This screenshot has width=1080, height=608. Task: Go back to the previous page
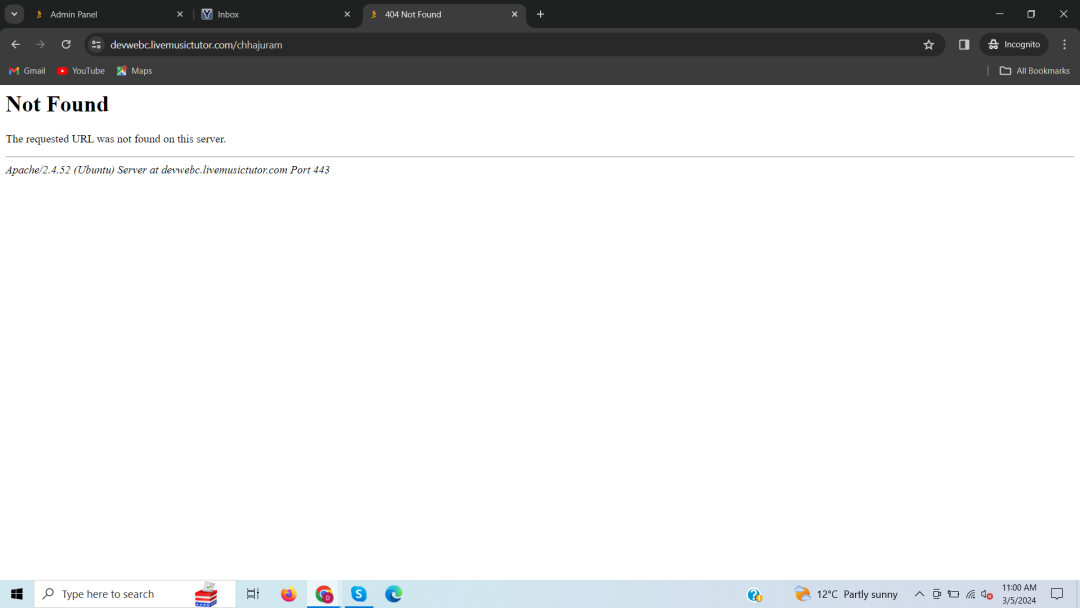pos(15,44)
